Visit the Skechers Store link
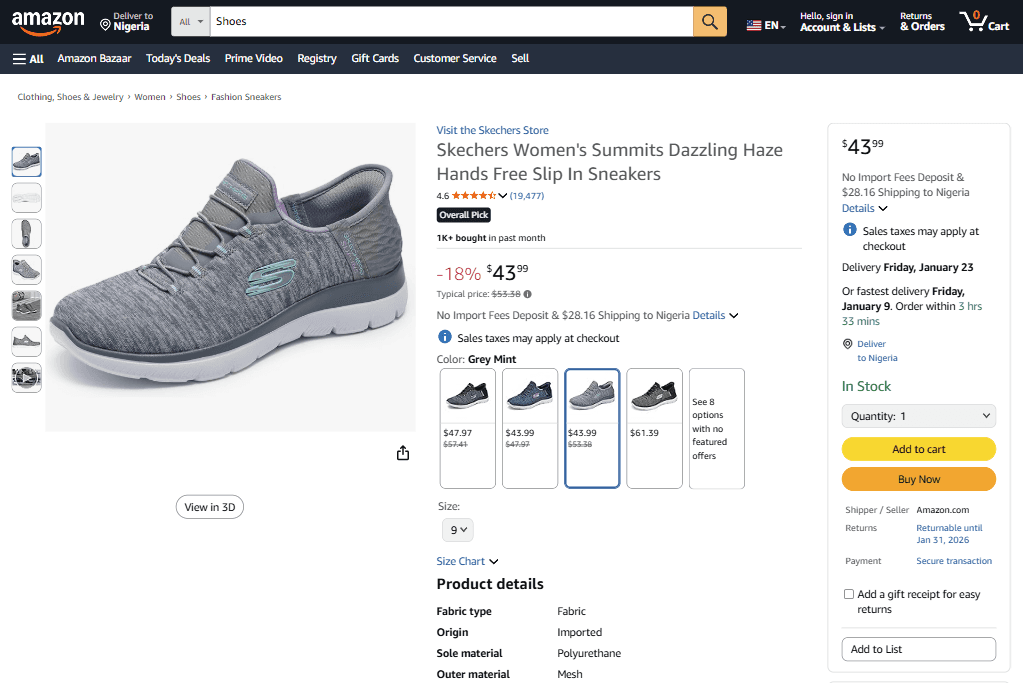This screenshot has height=683, width=1023. pos(492,130)
